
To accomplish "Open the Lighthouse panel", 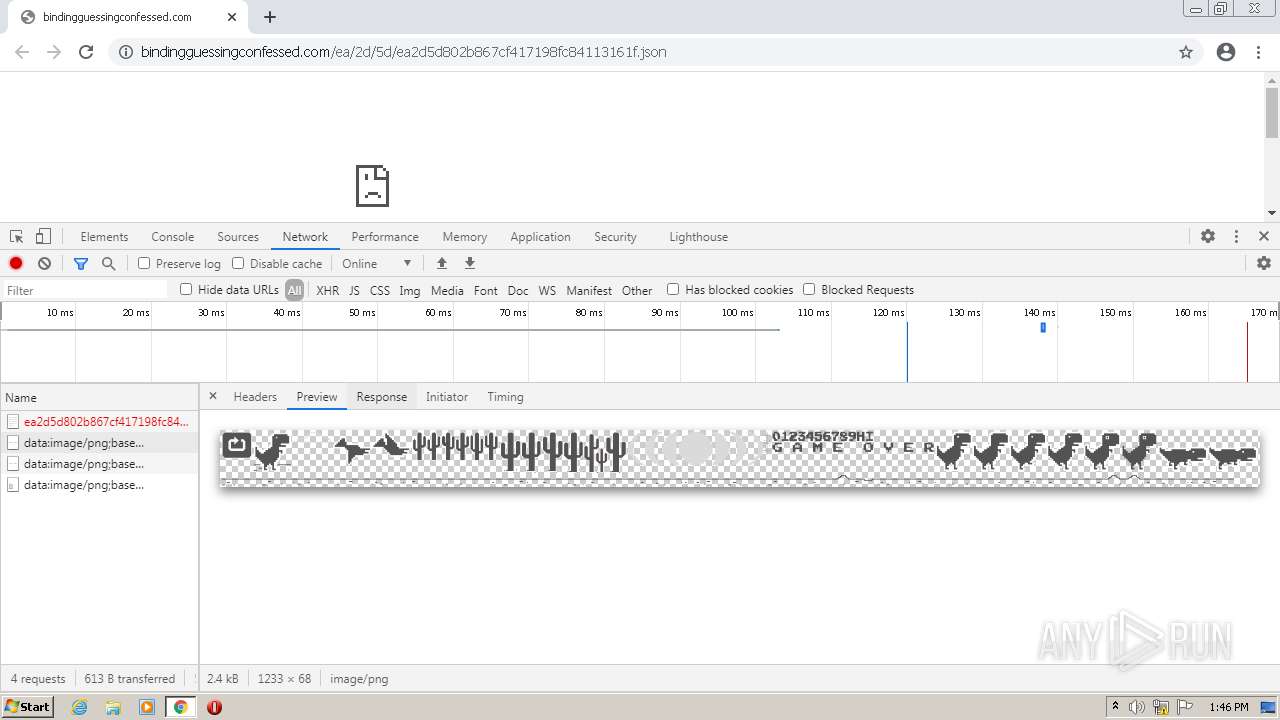I will point(698,237).
